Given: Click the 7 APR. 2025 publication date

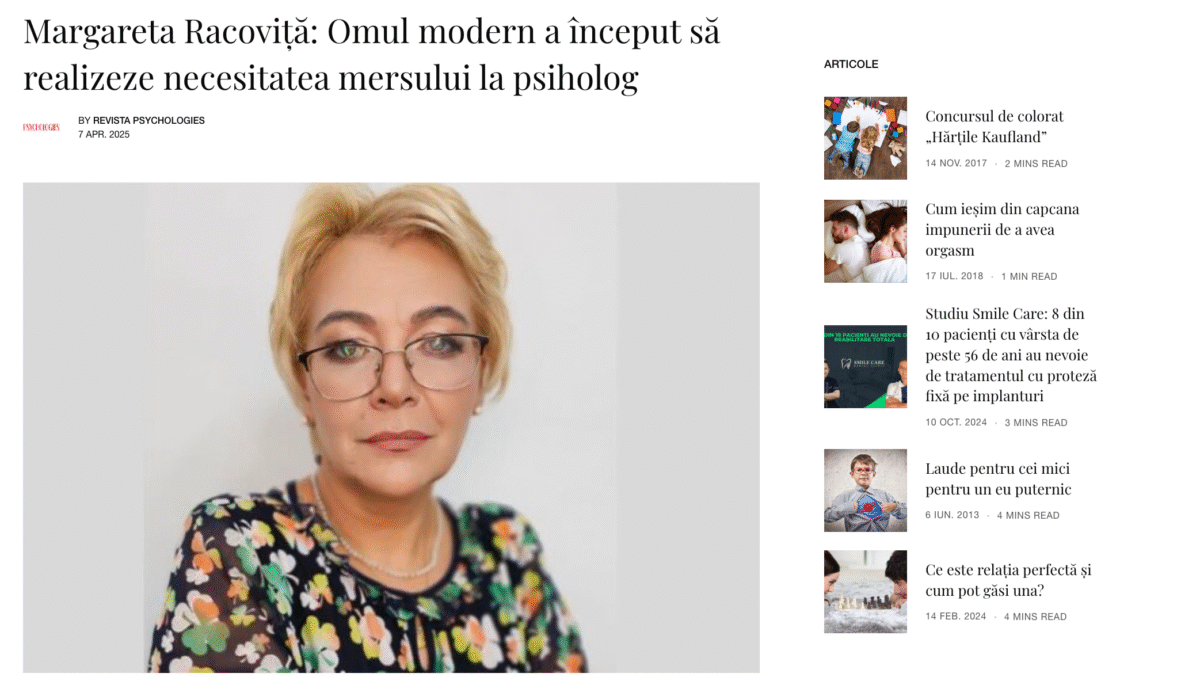Looking at the screenshot, I should click(104, 134).
